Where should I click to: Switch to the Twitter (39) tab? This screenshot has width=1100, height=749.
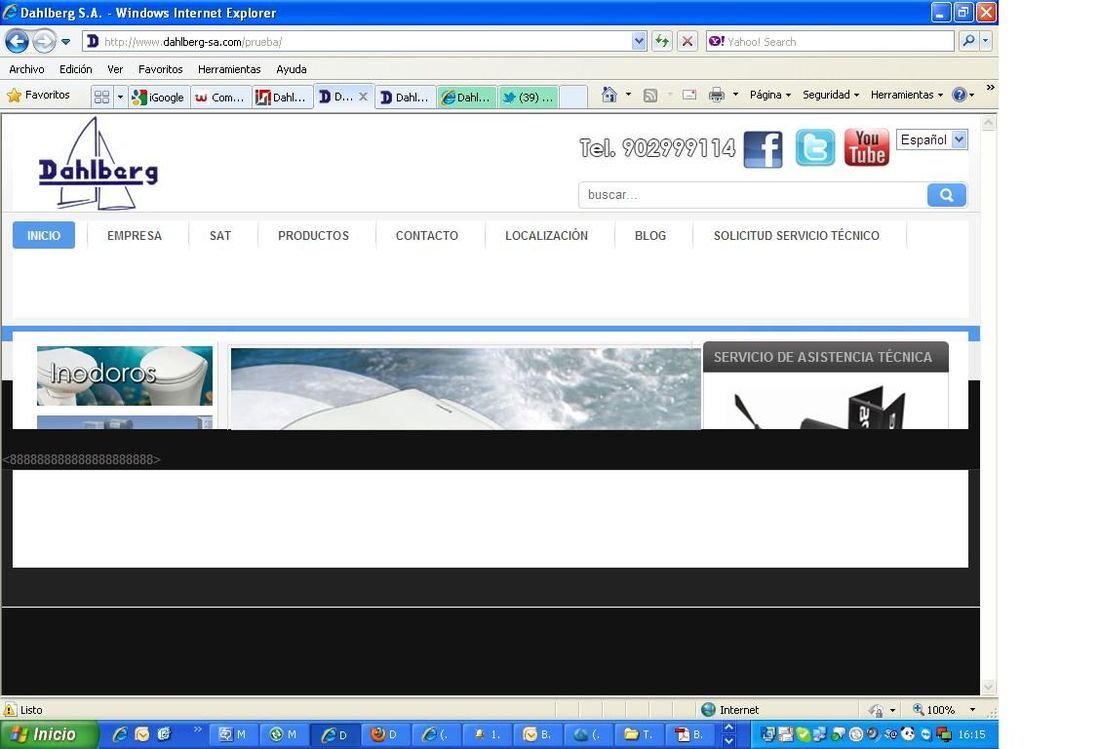click(x=529, y=97)
